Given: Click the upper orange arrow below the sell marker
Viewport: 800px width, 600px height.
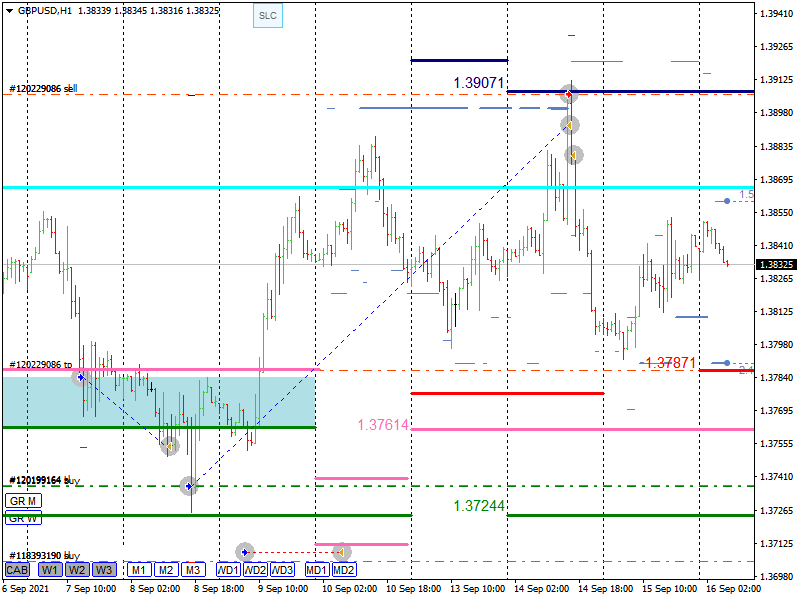Looking at the screenshot, I should coord(569,125).
